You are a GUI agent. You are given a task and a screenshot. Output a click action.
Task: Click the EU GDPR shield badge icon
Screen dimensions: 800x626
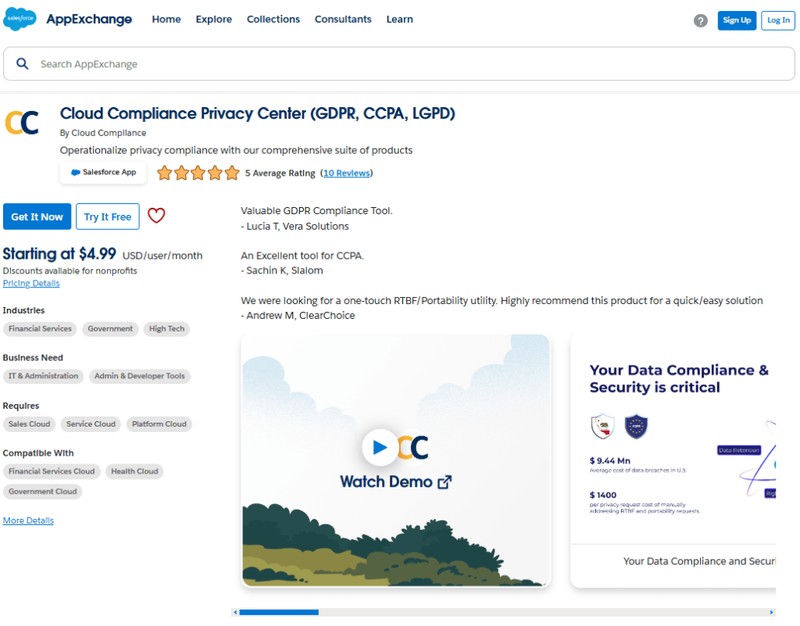(636, 426)
